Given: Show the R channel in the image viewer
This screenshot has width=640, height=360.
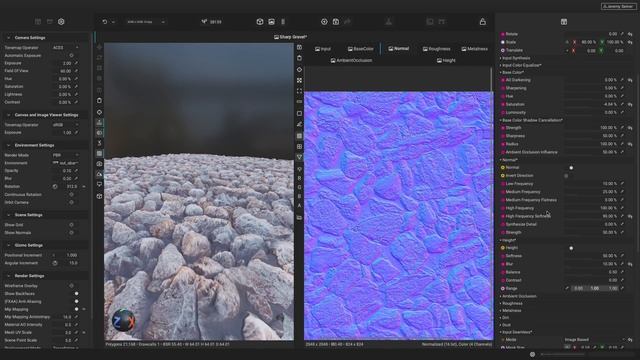Looking at the screenshot, I should (299, 178).
